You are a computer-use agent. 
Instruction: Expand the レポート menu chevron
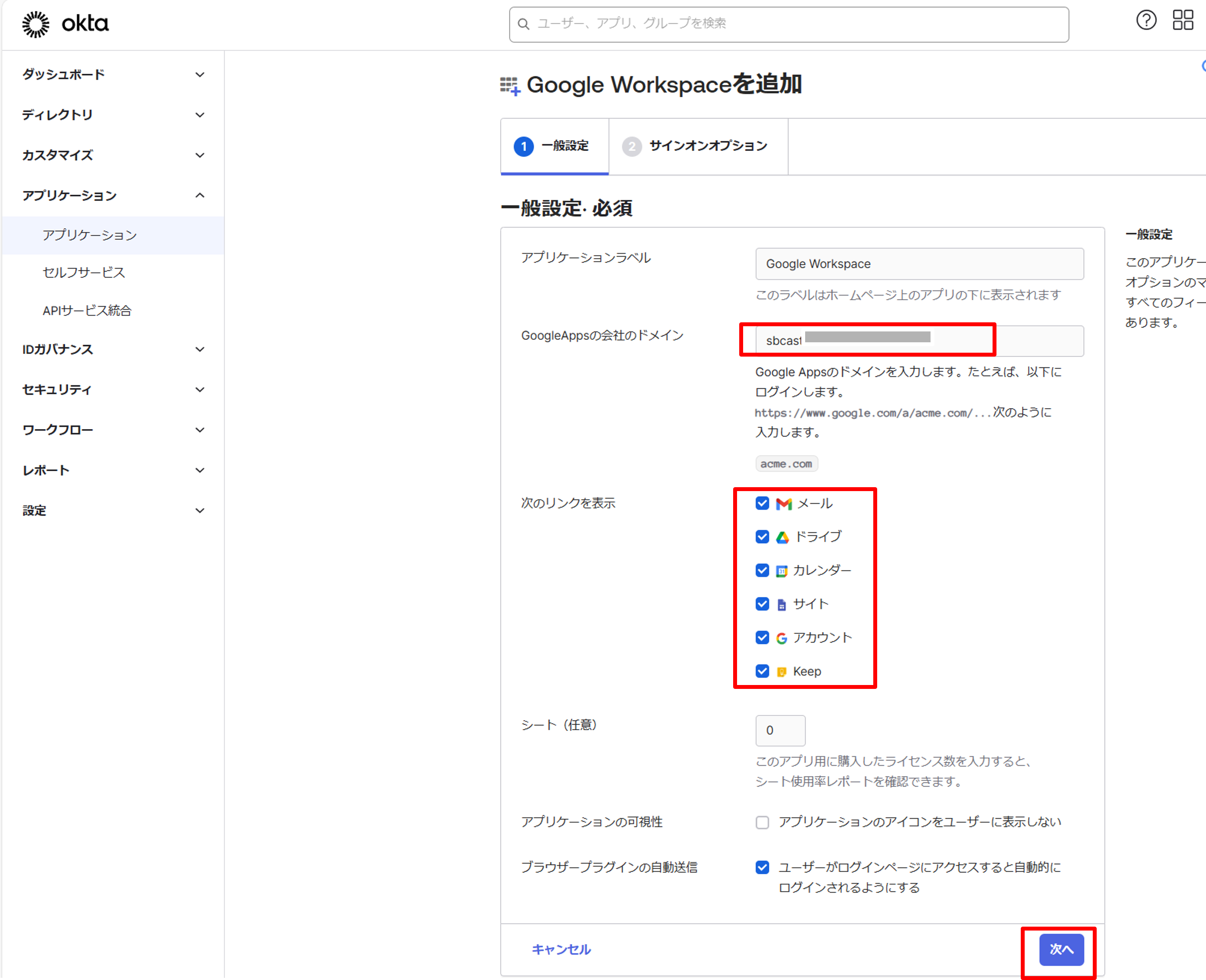coord(200,470)
